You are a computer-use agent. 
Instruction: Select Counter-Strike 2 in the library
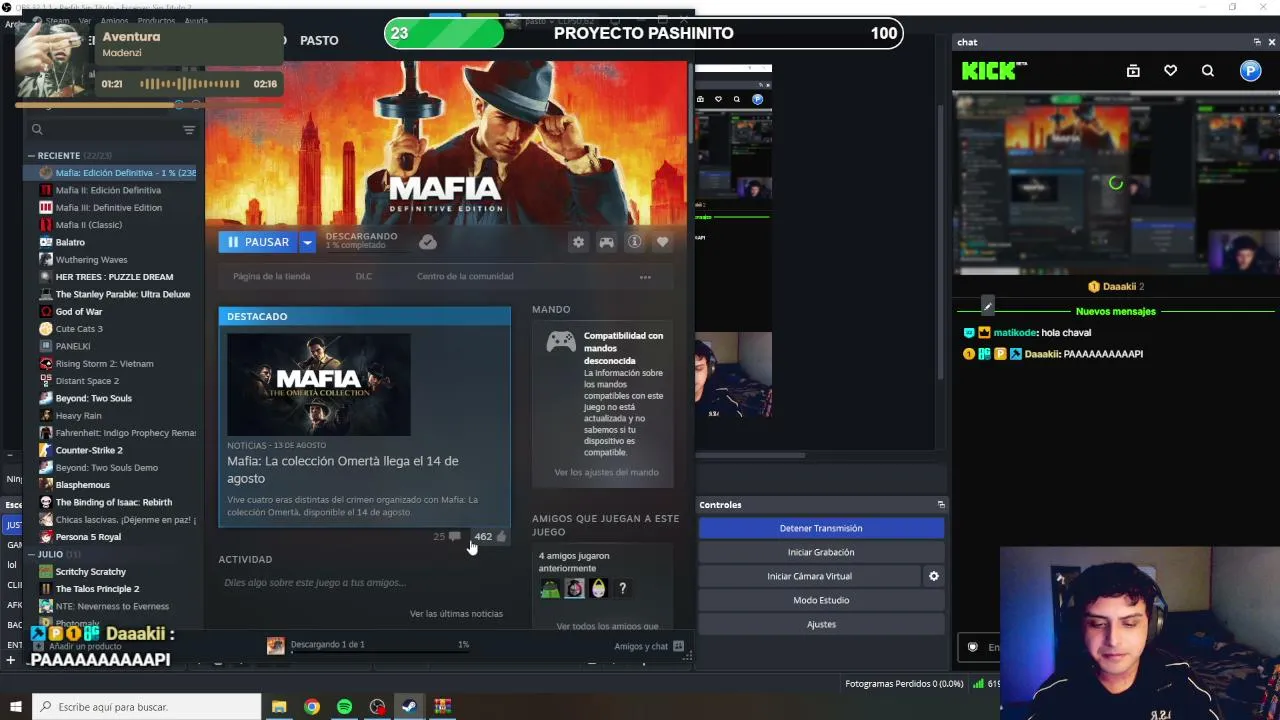coord(89,450)
